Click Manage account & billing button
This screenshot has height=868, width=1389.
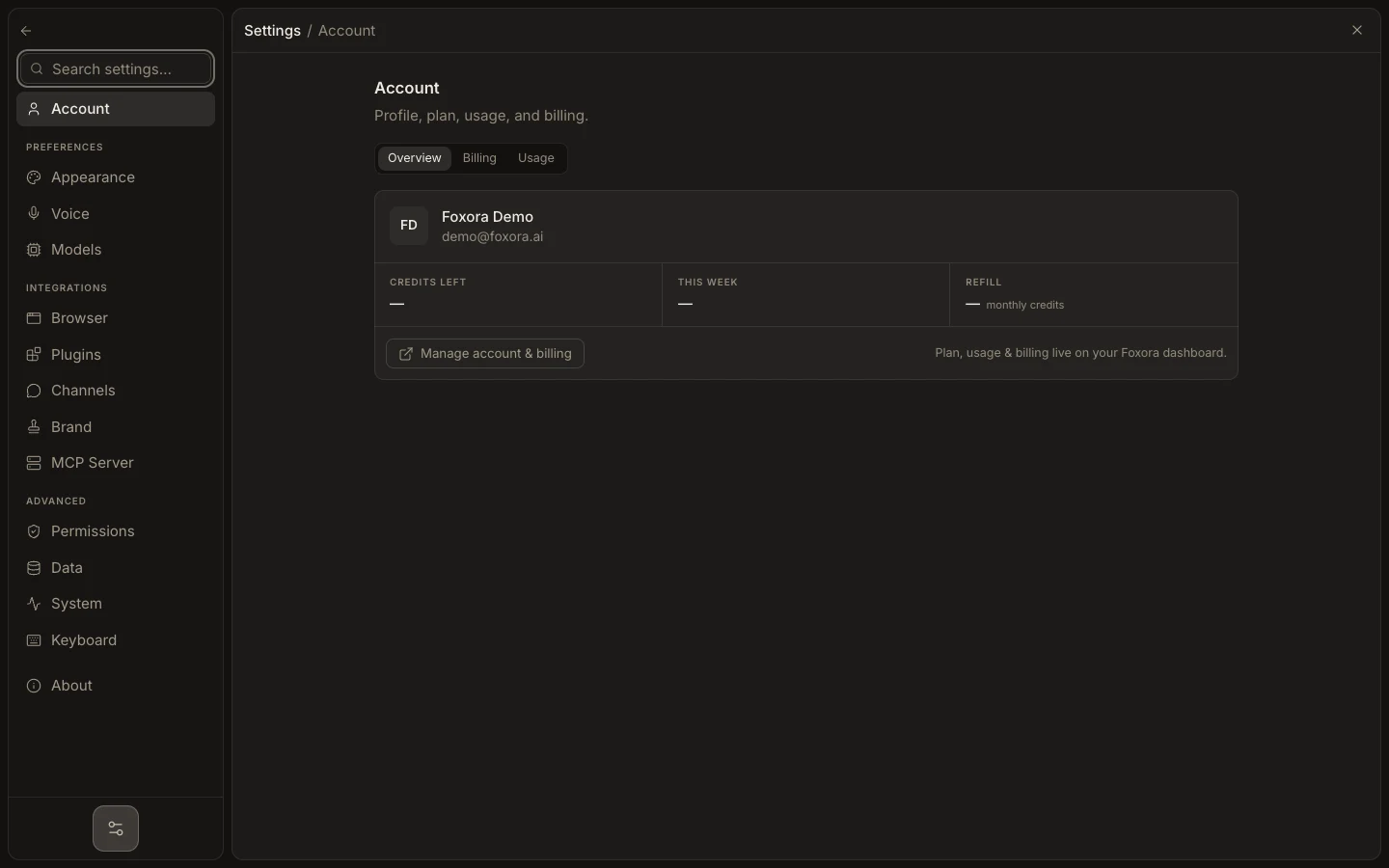point(485,354)
